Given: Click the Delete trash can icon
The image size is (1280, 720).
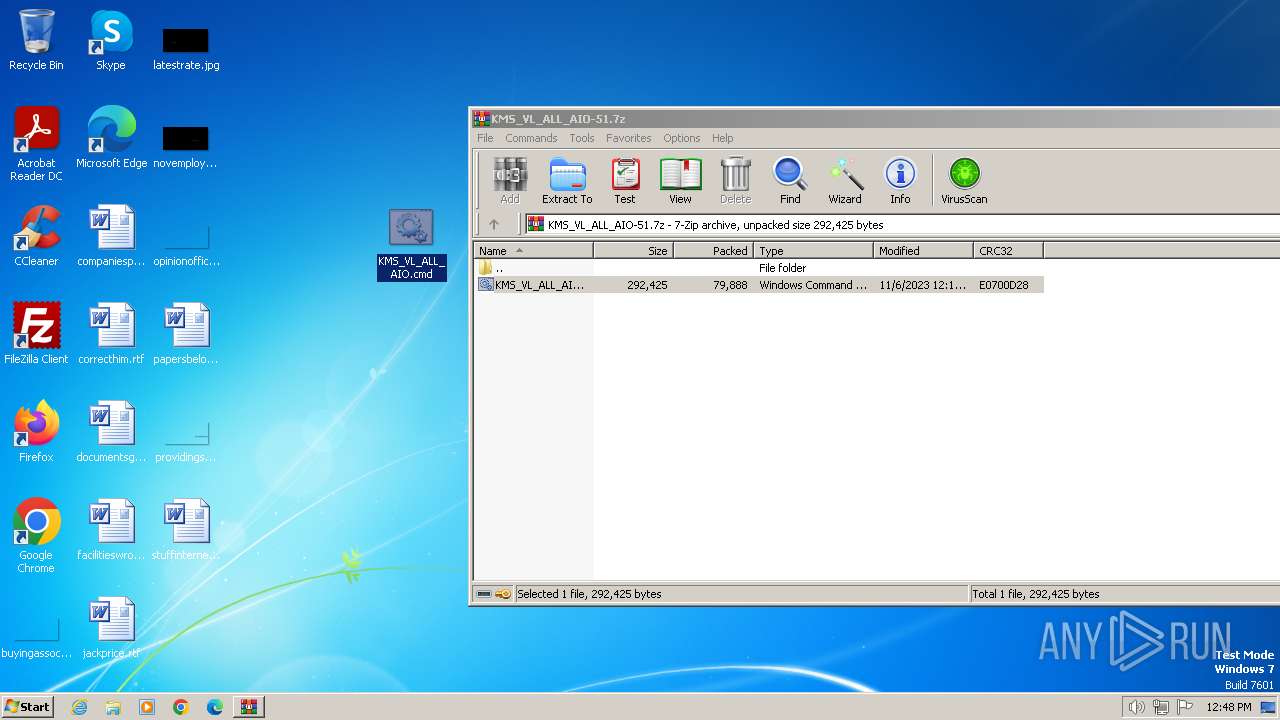Looking at the screenshot, I should point(735,181).
